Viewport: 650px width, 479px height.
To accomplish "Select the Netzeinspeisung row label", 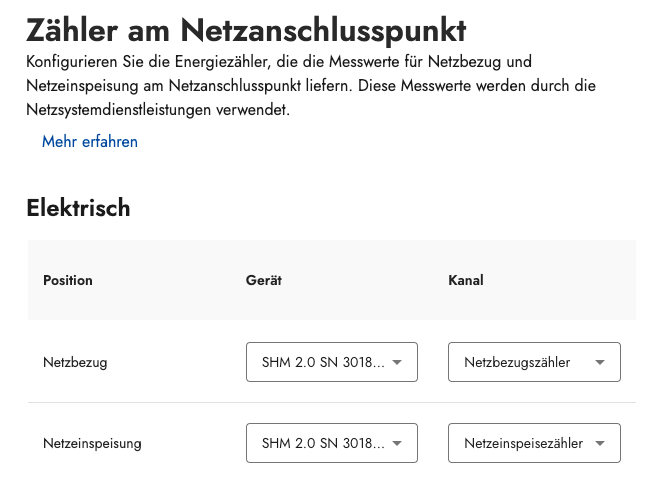I will click(92, 443).
